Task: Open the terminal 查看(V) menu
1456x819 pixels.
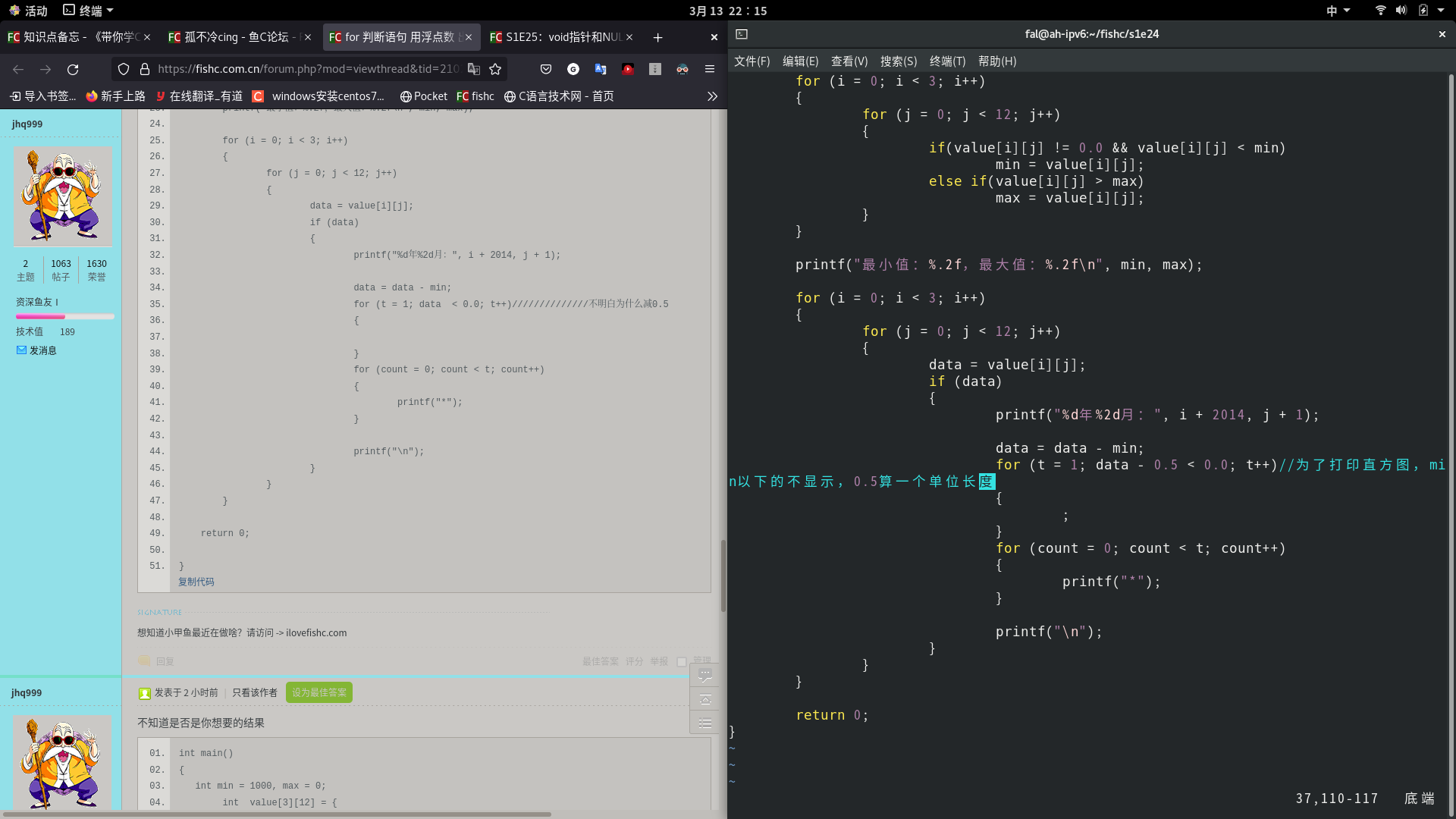Action: [849, 61]
